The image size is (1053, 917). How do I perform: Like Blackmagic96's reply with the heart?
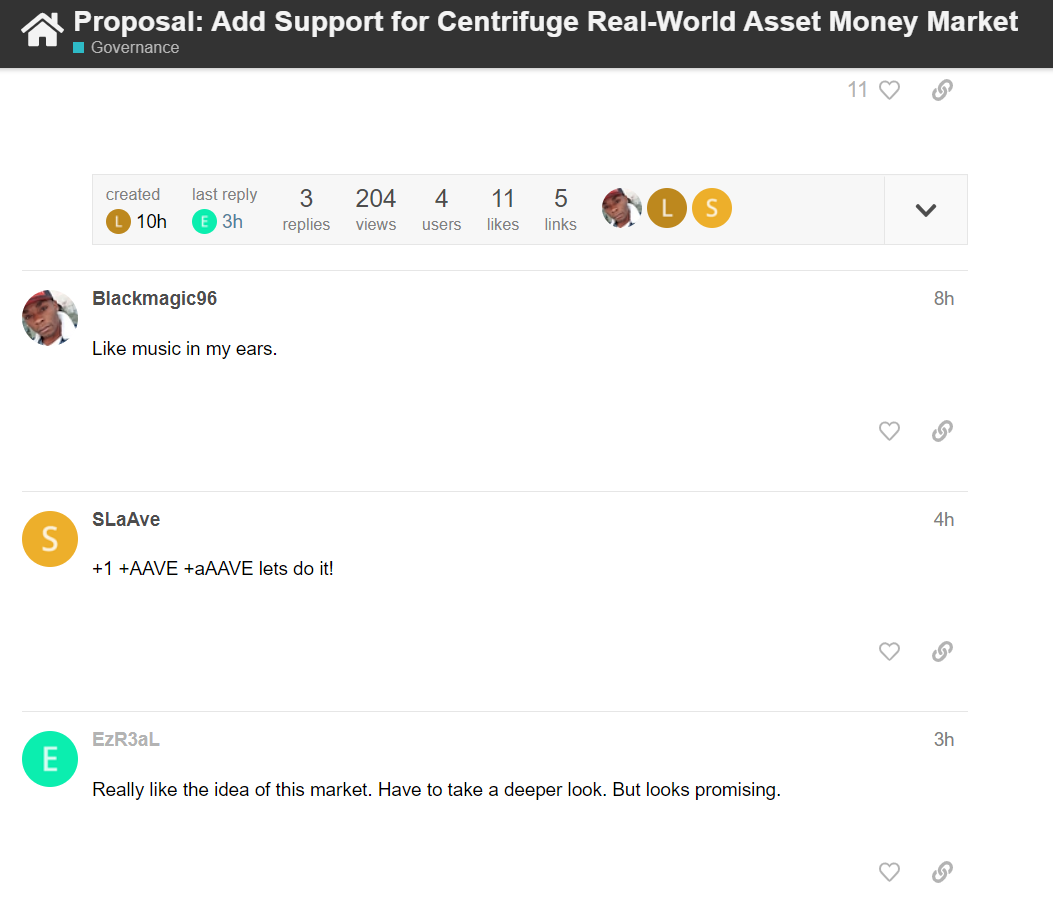[x=889, y=431]
